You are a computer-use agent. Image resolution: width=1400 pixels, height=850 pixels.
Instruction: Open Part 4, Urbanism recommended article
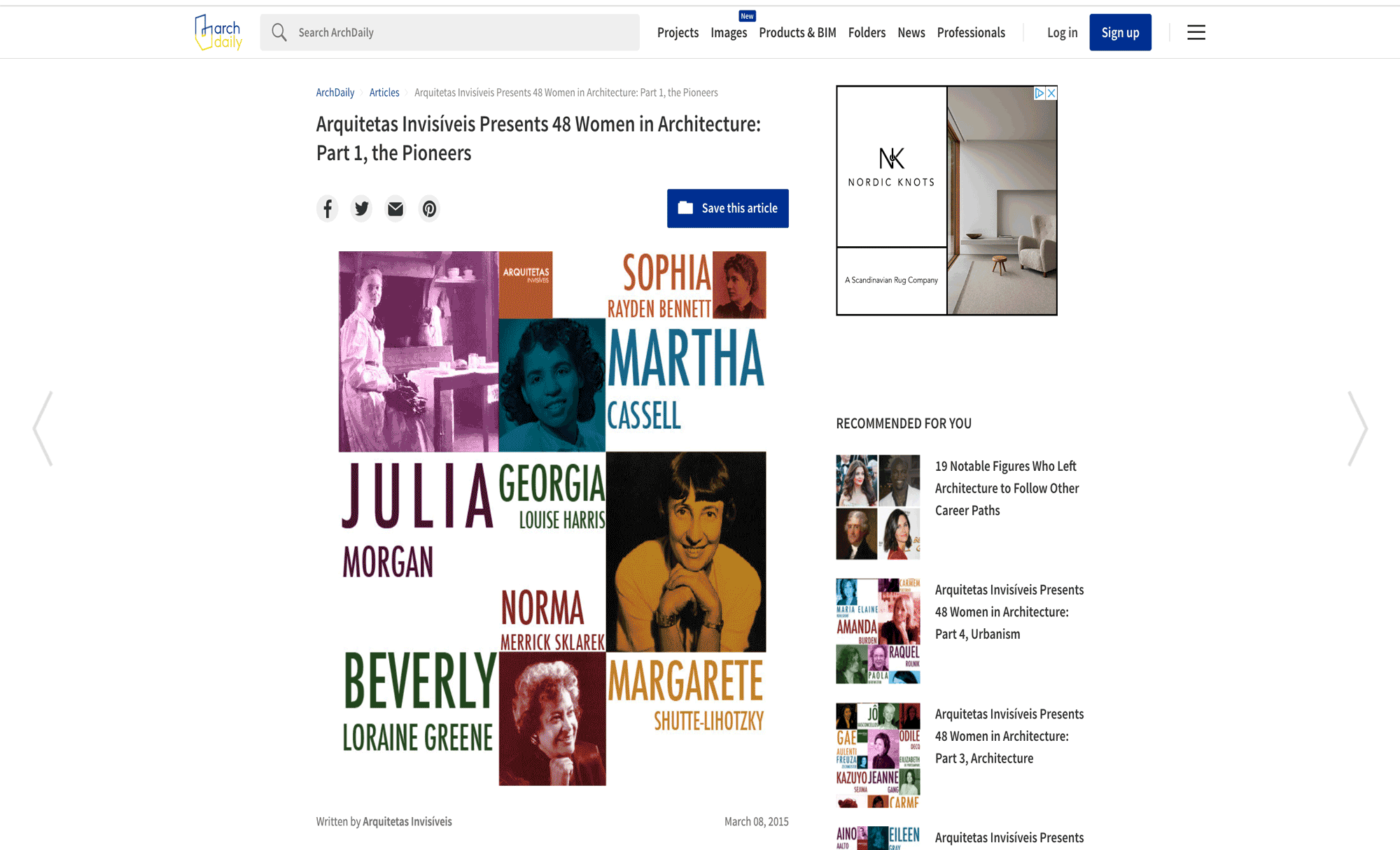[1009, 612]
